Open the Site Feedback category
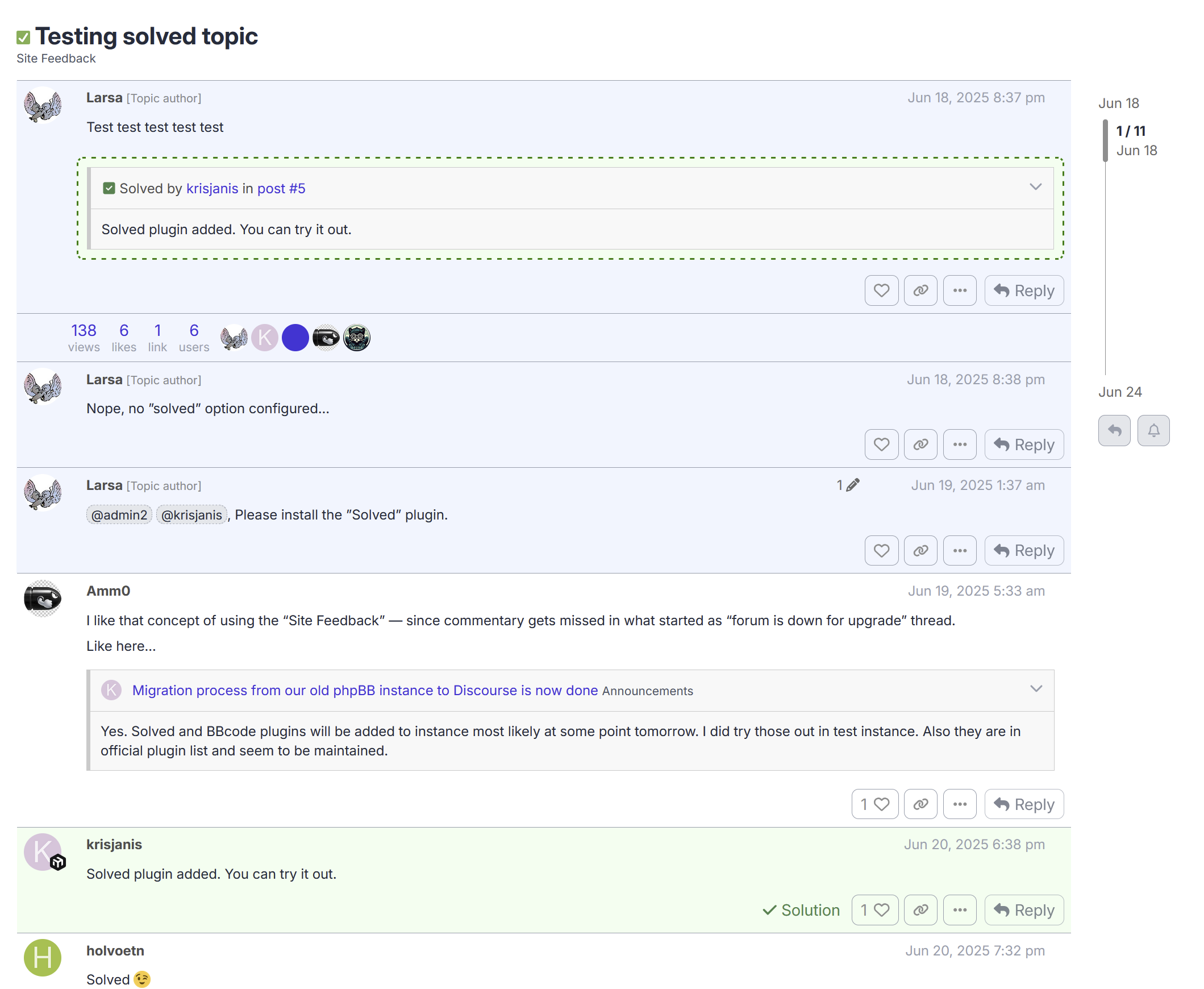This screenshot has height=989, width=1204. (x=56, y=59)
